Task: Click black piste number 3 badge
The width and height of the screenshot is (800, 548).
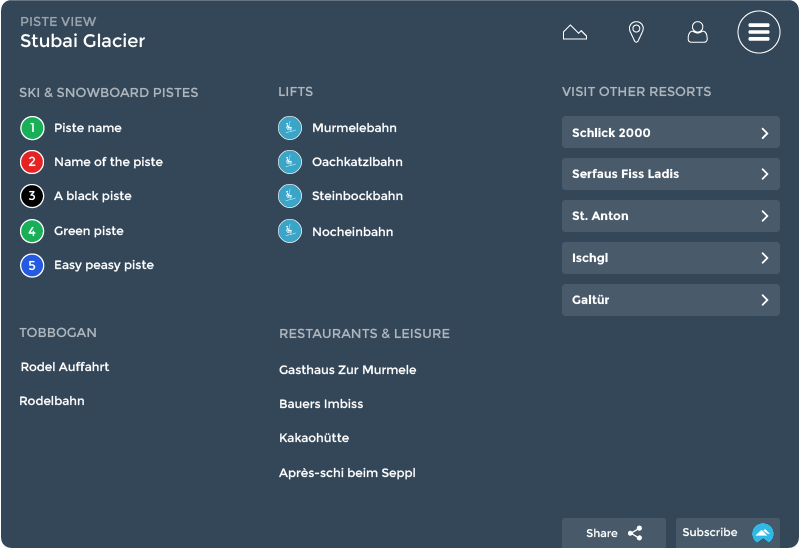Action: (32, 196)
